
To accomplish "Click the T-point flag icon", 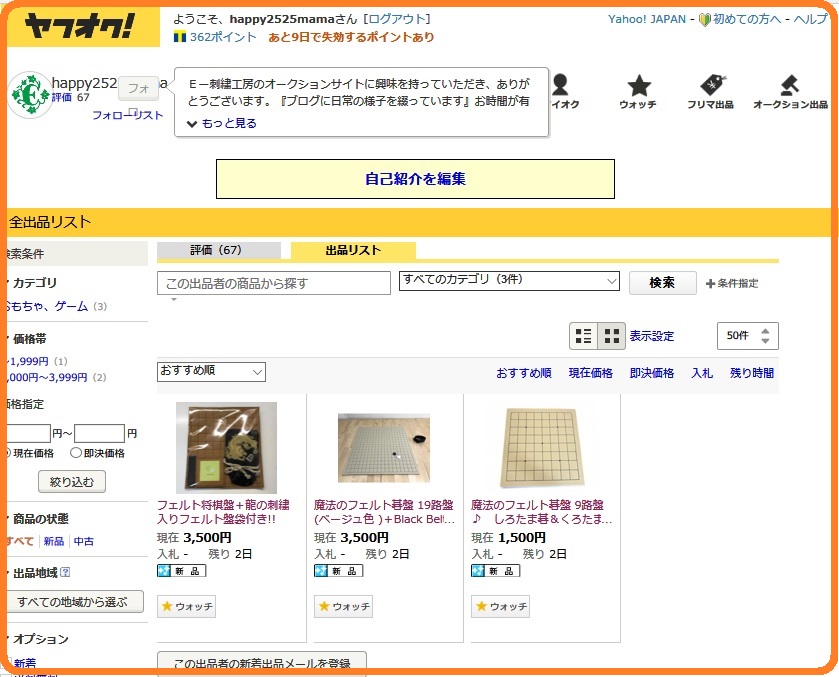I will (x=180, y=37).
